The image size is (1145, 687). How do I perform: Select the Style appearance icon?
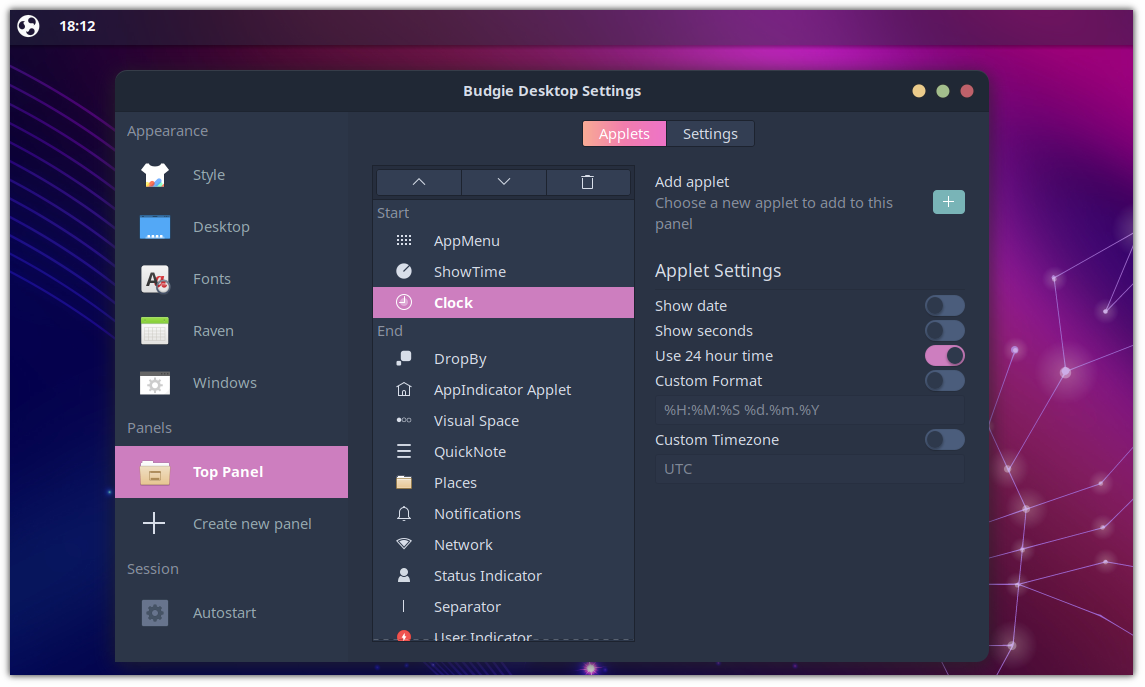155,174
